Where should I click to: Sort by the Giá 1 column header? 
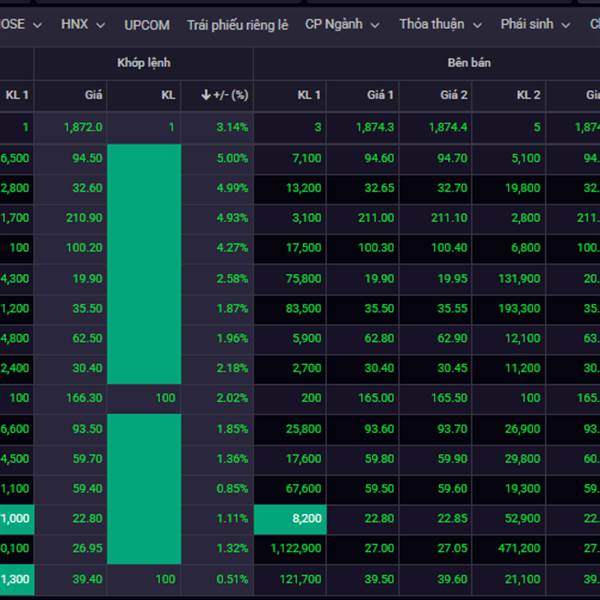(380, 95)
